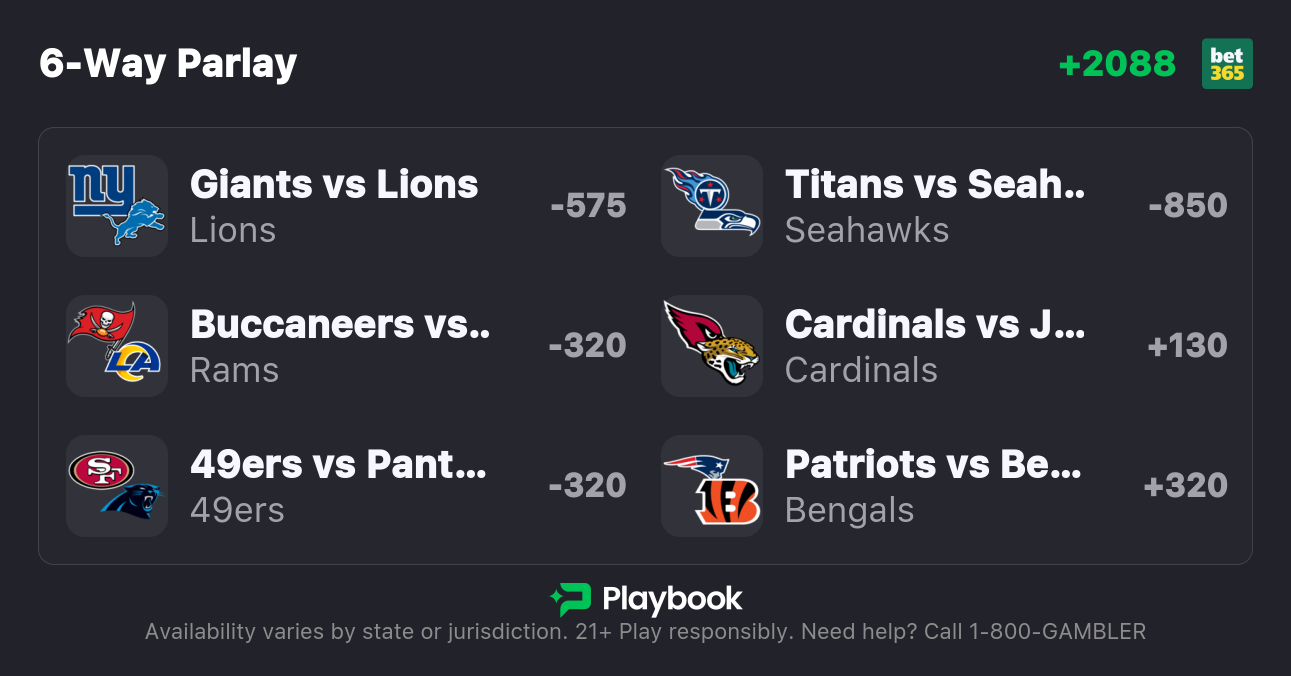Select the +320 Bengals odds
Screen dimensions: 1291x676
pyautogui.click(x=1186, y=486)
